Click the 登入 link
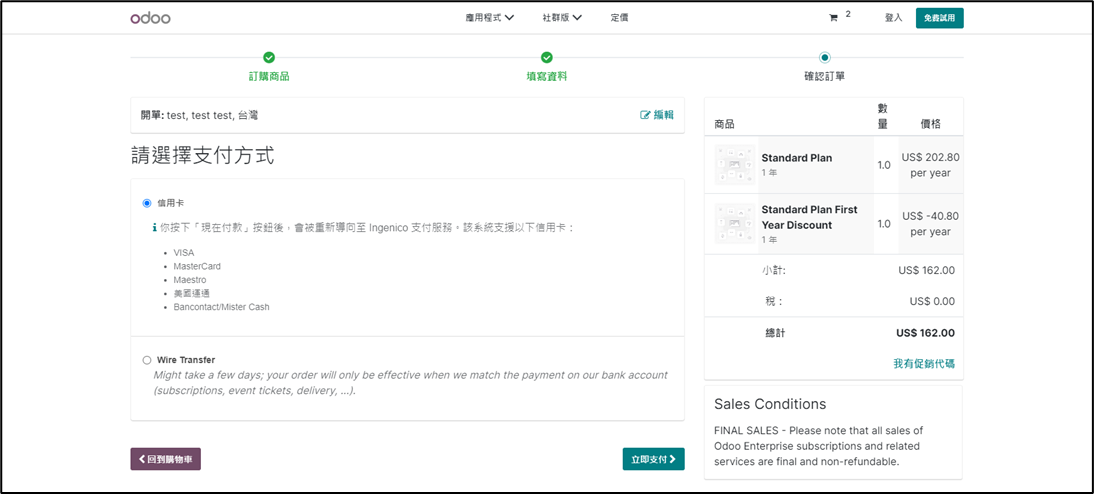 [894, 18]
